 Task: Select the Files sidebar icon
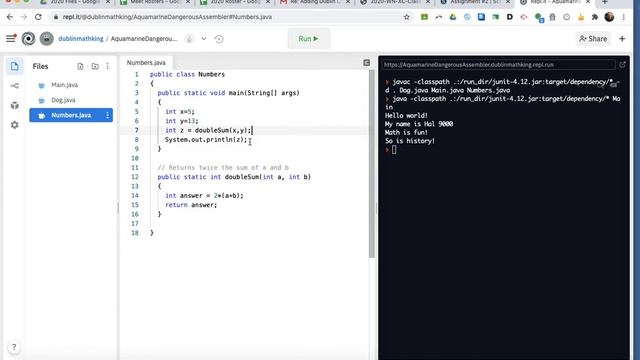point(15,66)
